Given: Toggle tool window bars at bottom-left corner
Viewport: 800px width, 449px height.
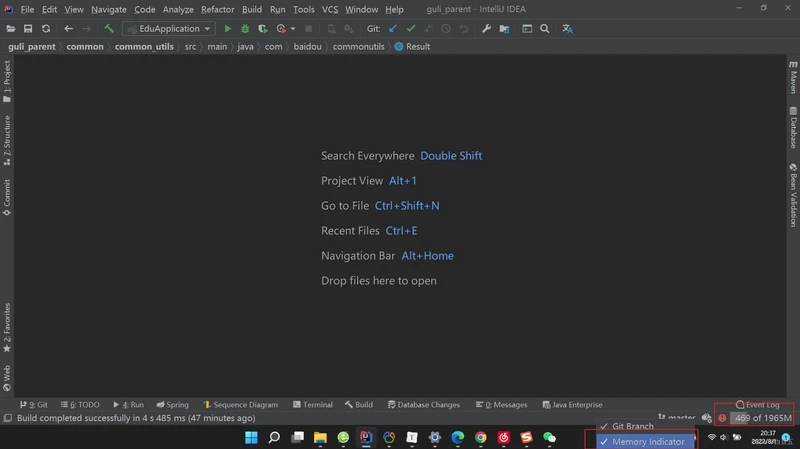Looking at the screenshot, I should (7, 418).
